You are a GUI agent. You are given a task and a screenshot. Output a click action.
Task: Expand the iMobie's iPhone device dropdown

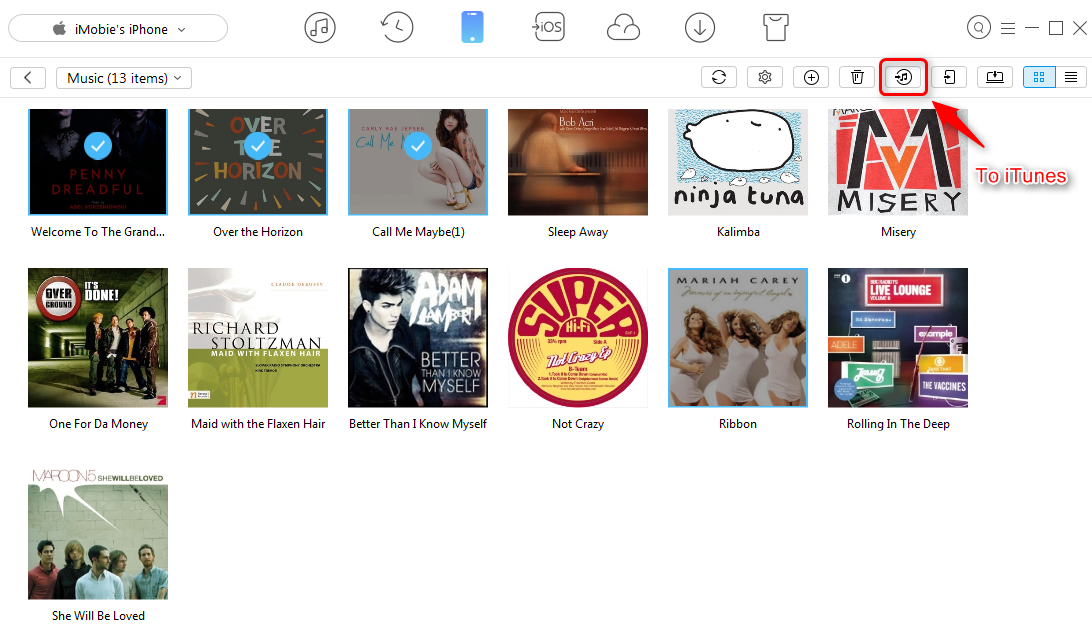pyautogui.click(x=118, y=29)
